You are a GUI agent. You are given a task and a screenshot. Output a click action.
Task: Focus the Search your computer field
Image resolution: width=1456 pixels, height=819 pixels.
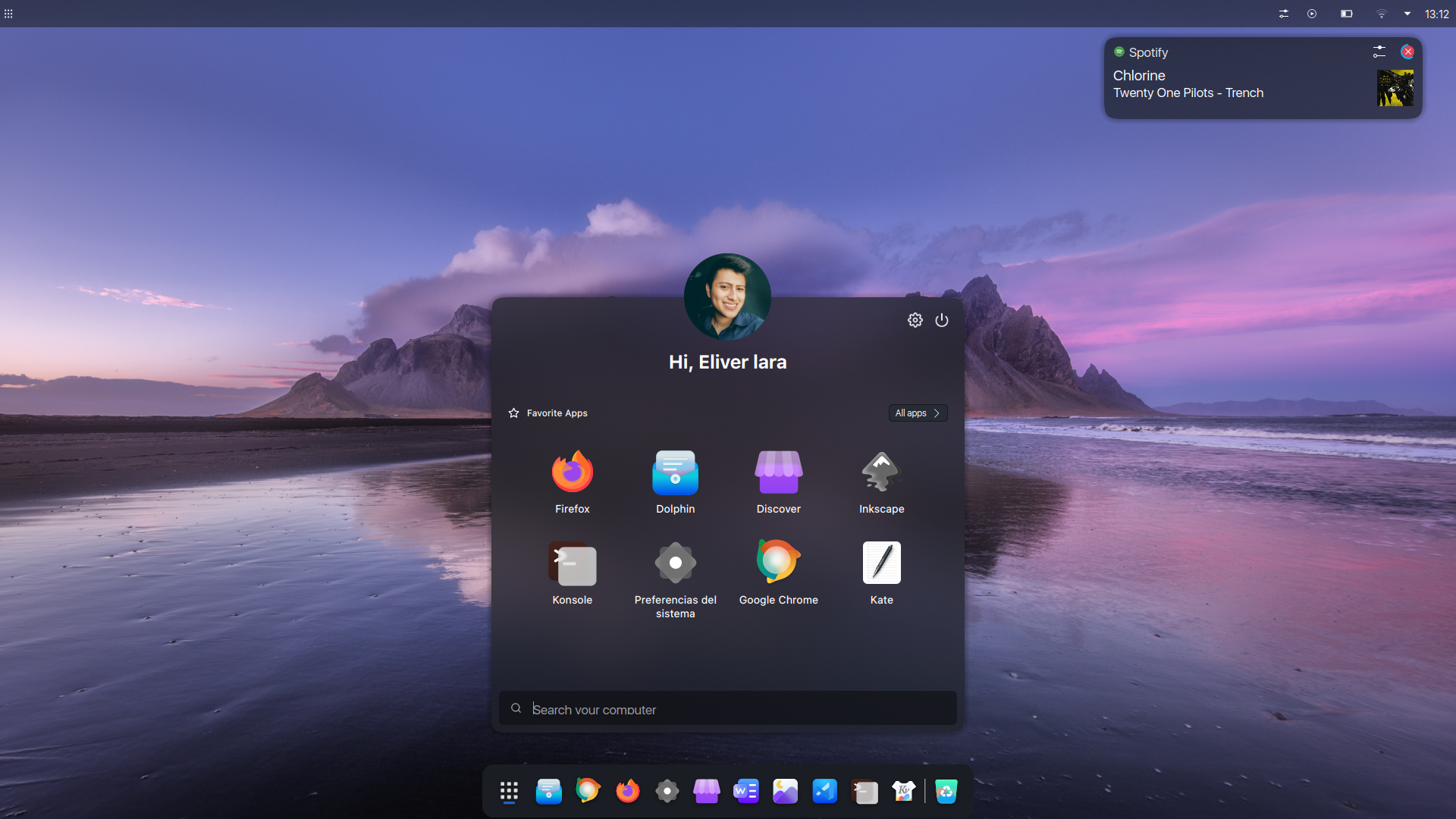[728, 708]
